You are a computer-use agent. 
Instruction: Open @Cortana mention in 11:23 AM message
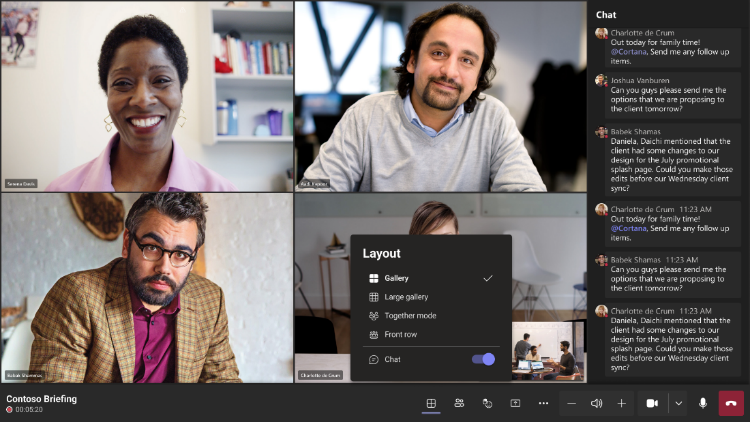coord(629,228)
